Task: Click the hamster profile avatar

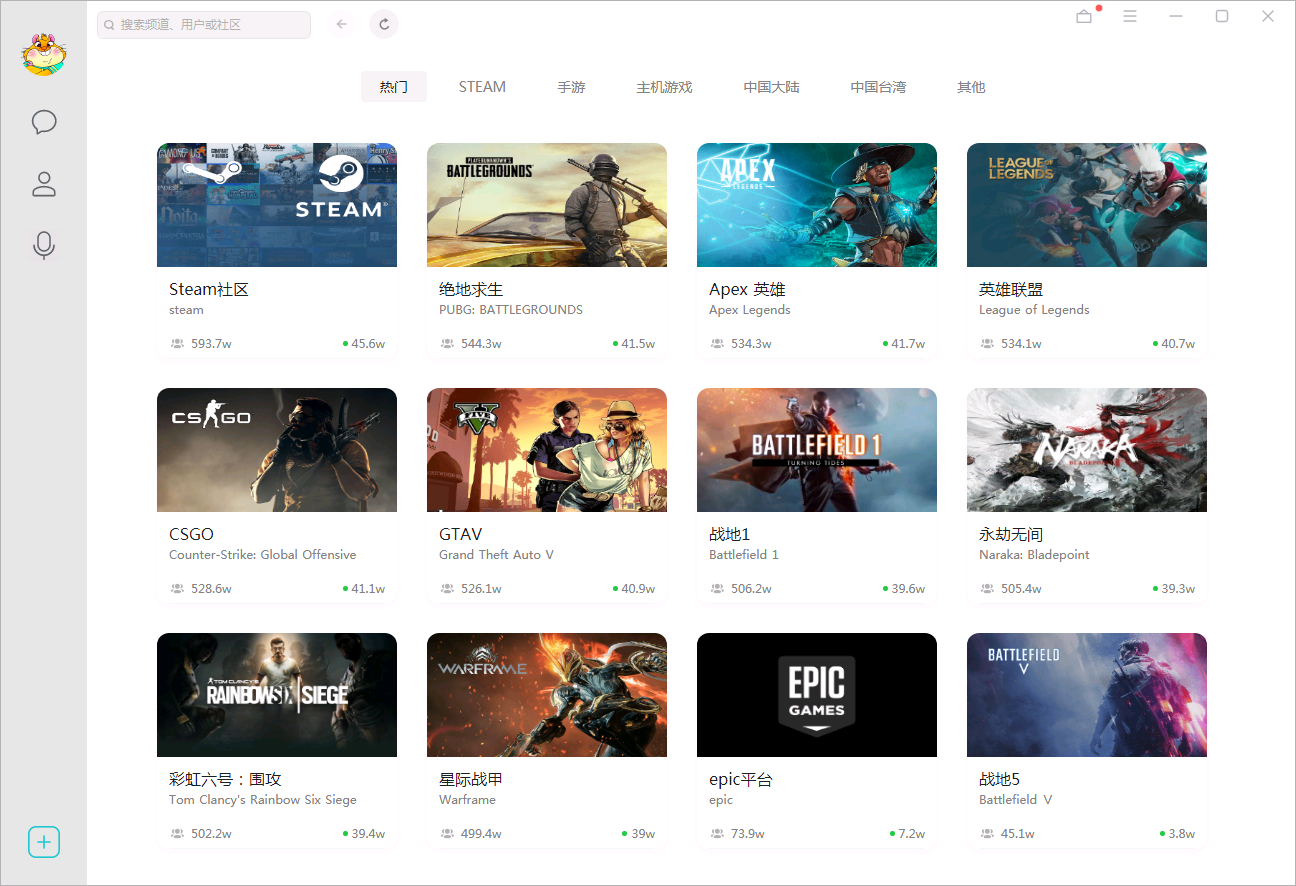Action: click(44, 53)
